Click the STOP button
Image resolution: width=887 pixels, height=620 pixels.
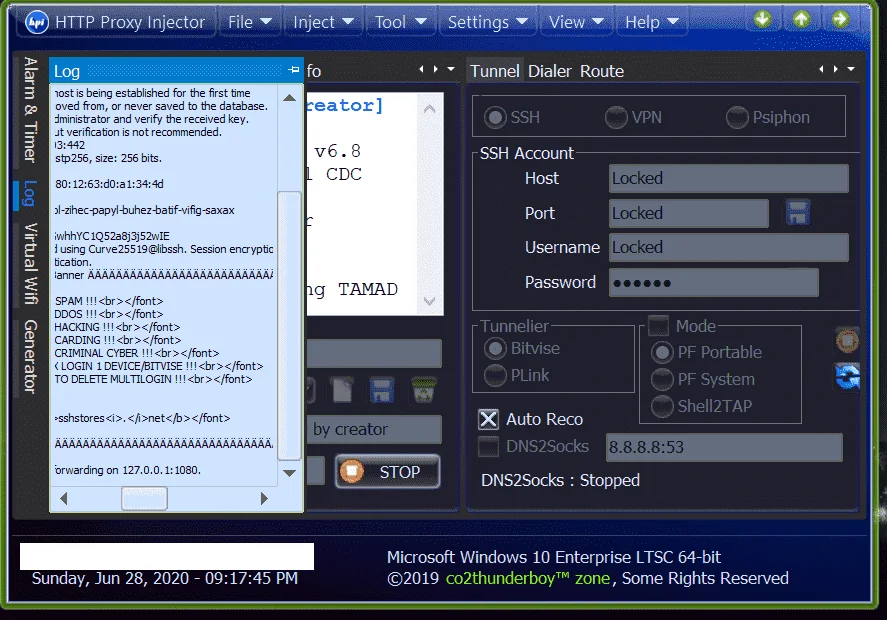click(x=387, y=471)
